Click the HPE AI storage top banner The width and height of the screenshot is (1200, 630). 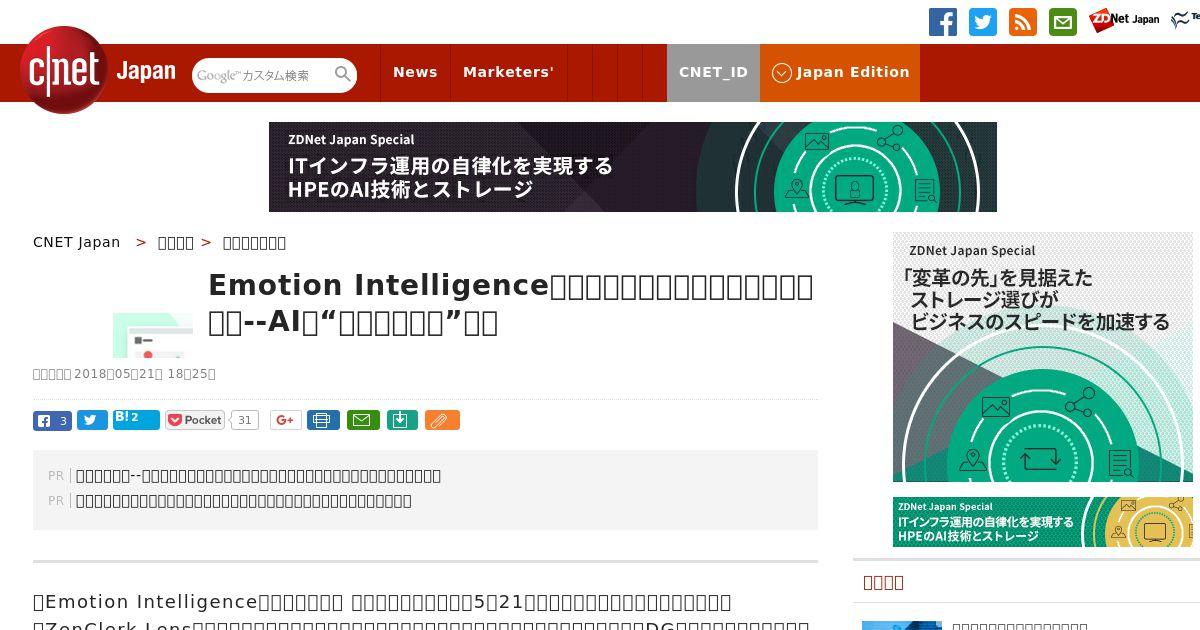pyautogui.click(x=633, y=167)
